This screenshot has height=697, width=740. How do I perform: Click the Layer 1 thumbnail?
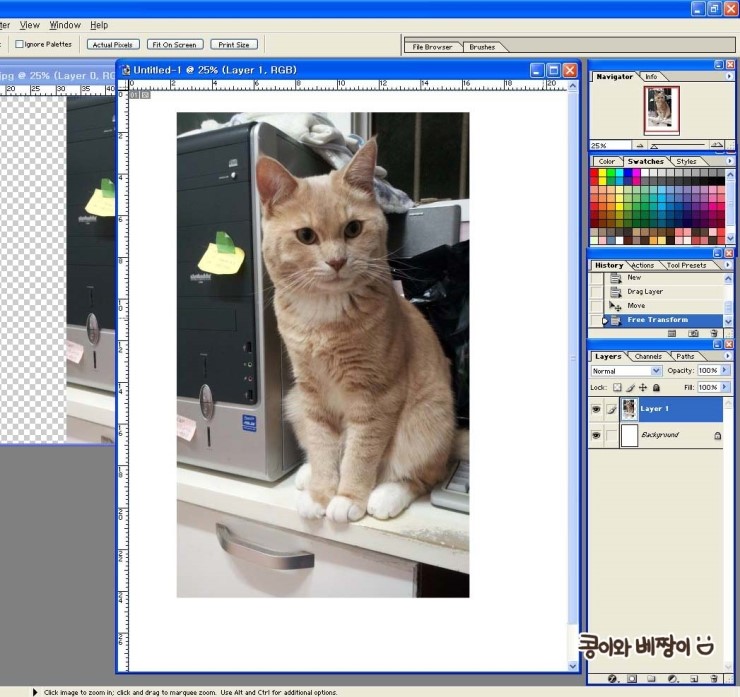629,409
